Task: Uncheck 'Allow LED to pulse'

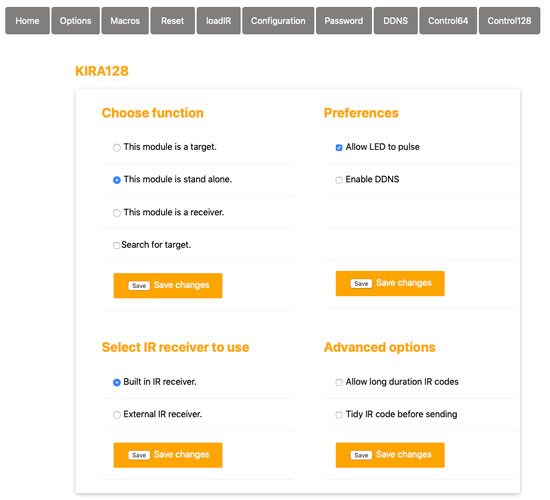Action: pyautogui.click(x=339, y=147)
